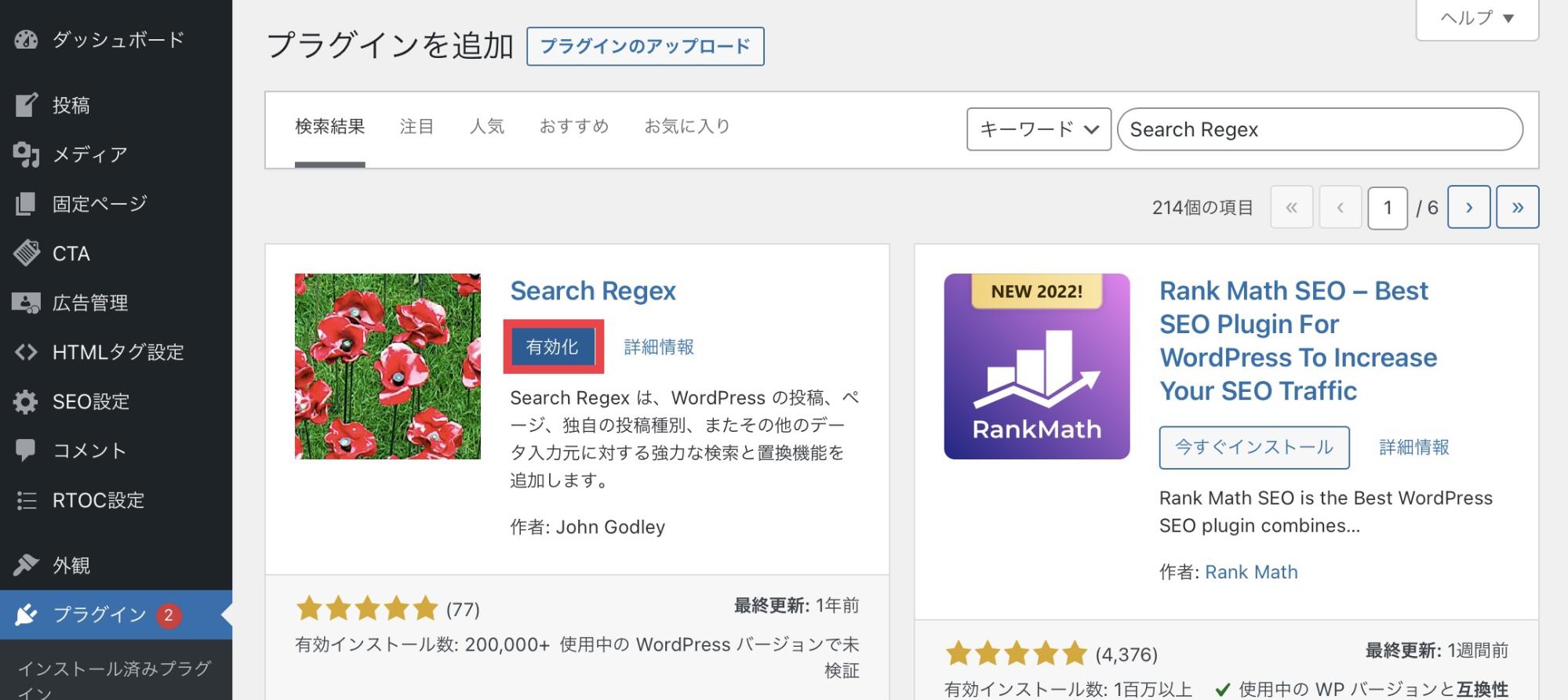Open メディア in the sidebar
The height and width of the screenshot is (700, 1568).
[x=90, y=154]
